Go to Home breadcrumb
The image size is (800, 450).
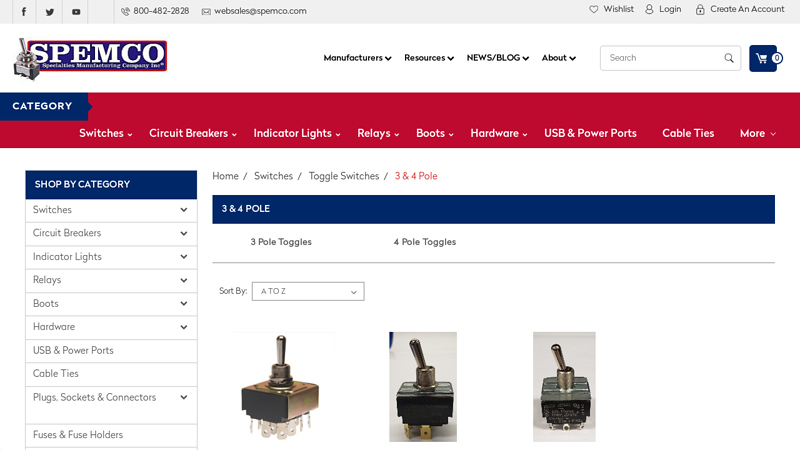click(x=226, y=176)
